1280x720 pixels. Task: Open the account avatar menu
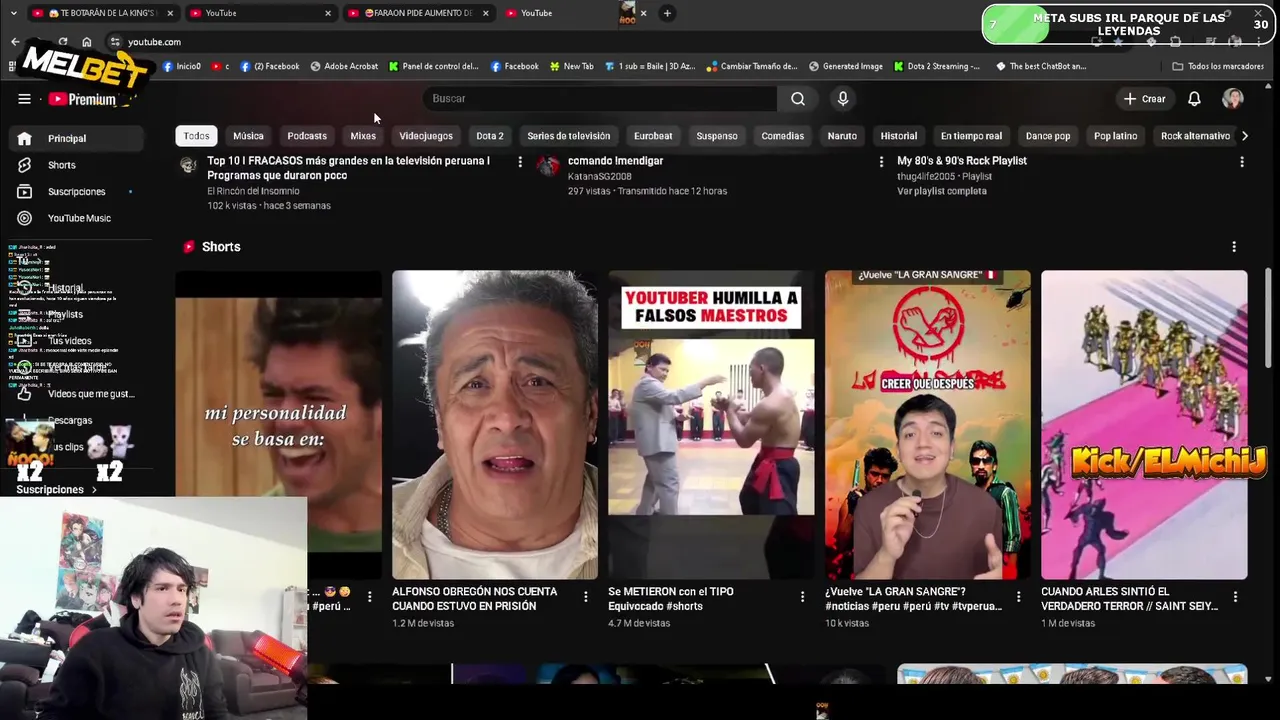point(1233,99)
